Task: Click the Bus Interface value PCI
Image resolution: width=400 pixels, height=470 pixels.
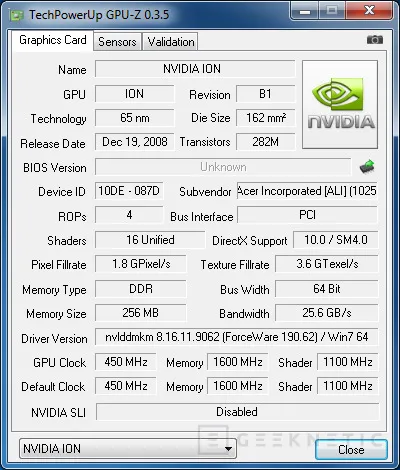Action: (x=307, y=215)
